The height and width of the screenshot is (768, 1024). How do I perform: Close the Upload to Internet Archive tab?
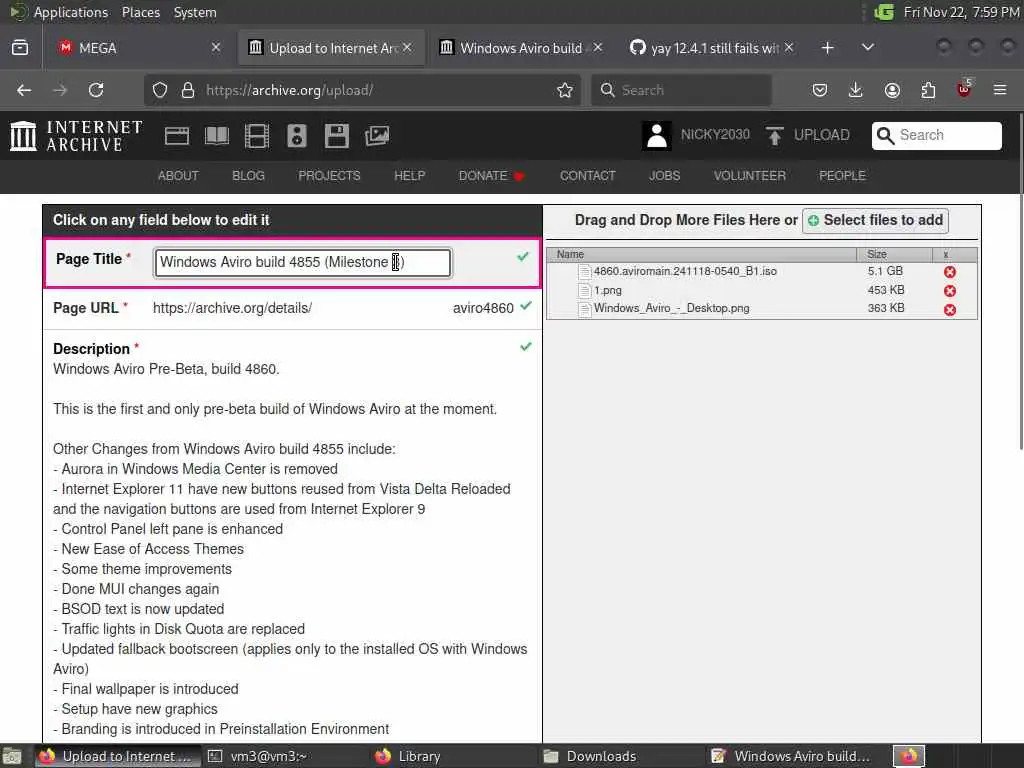pyautogui.click(x=407, y=48)
